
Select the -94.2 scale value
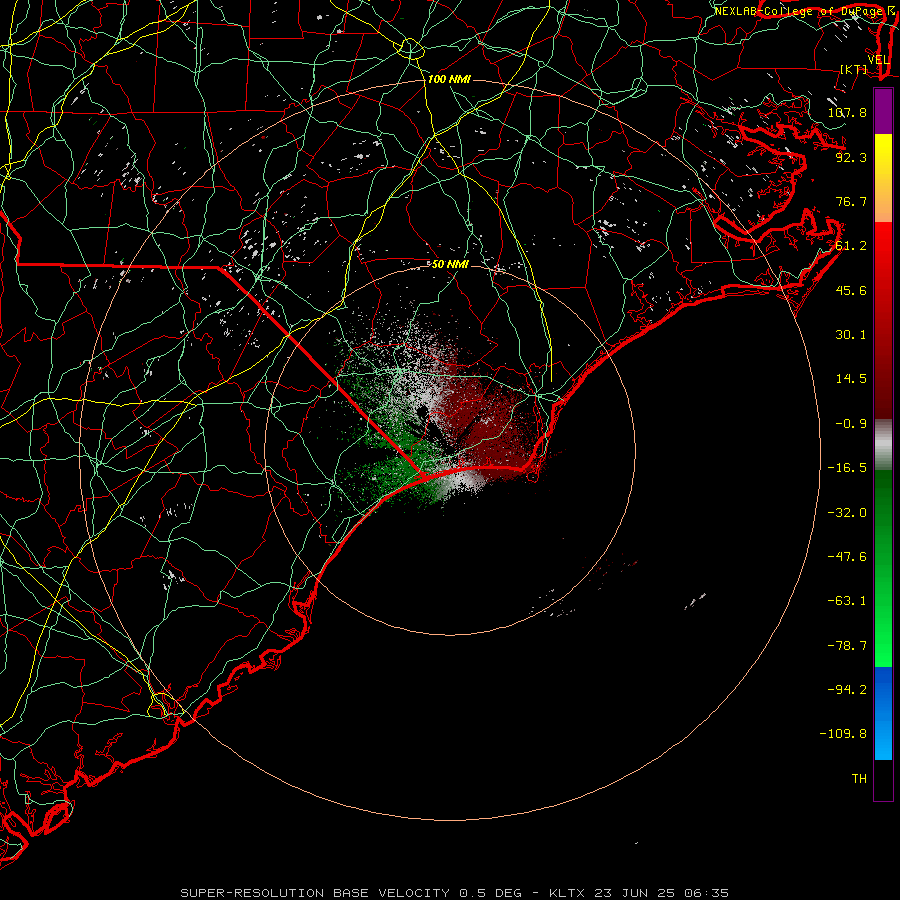coord(847,689)
